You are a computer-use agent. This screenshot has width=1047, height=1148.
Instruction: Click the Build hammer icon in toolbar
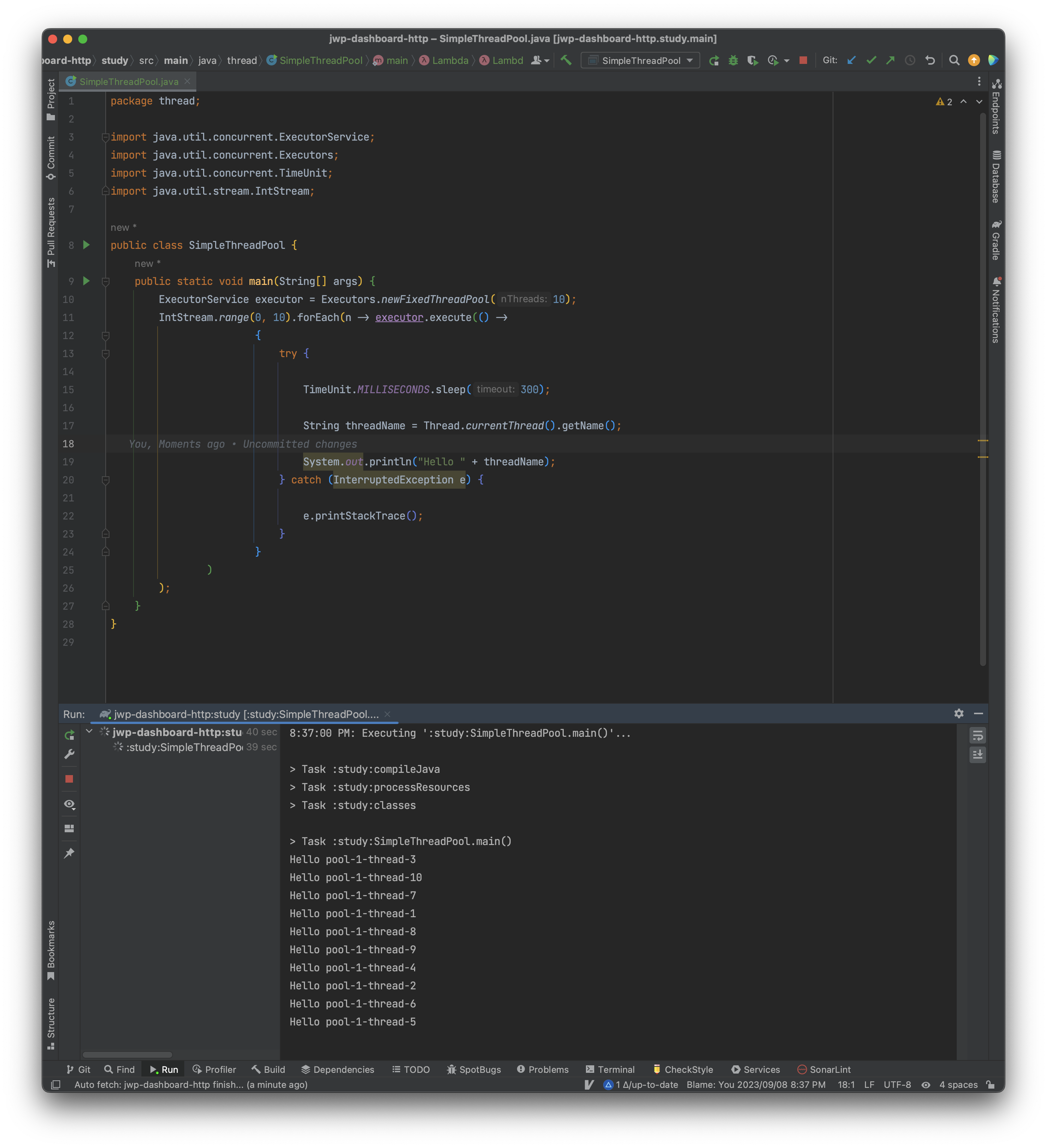tap(566, 61)
